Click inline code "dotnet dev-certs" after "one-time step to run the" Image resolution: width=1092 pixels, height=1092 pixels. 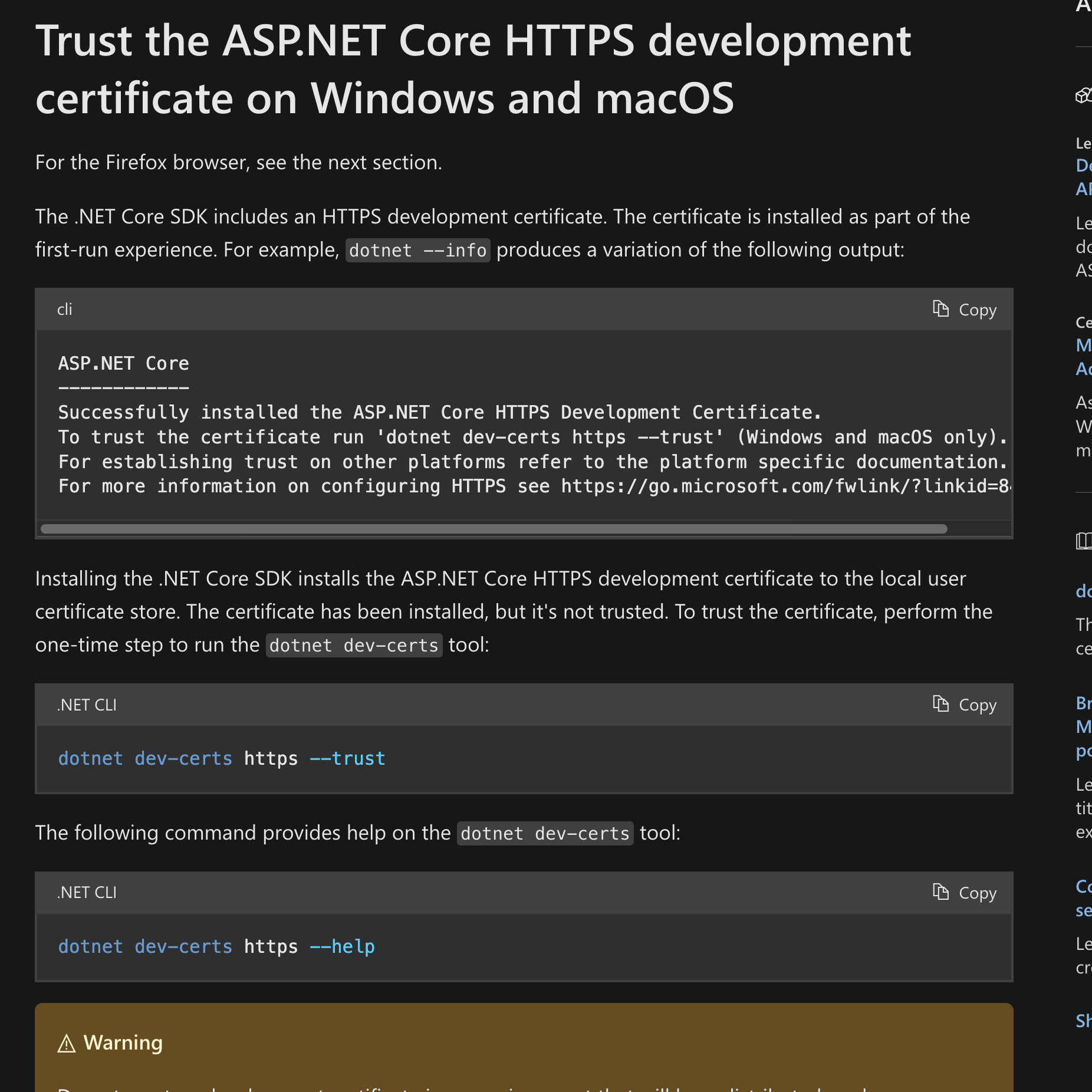354,645
